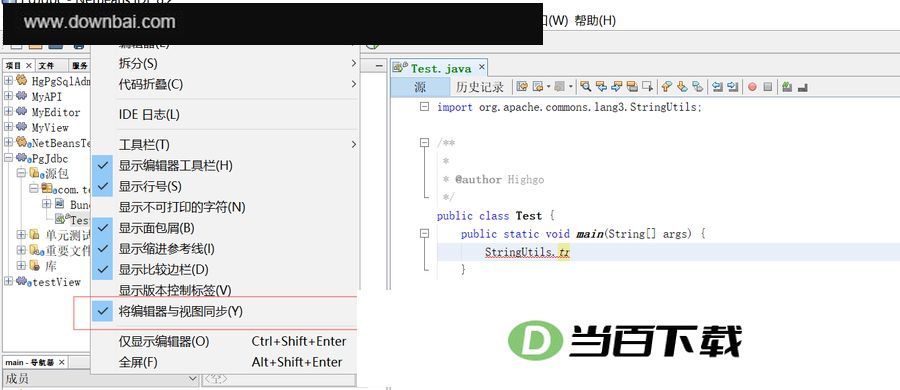Select 仅显示编辑器(O) menu entry

(x=225, y=341)
